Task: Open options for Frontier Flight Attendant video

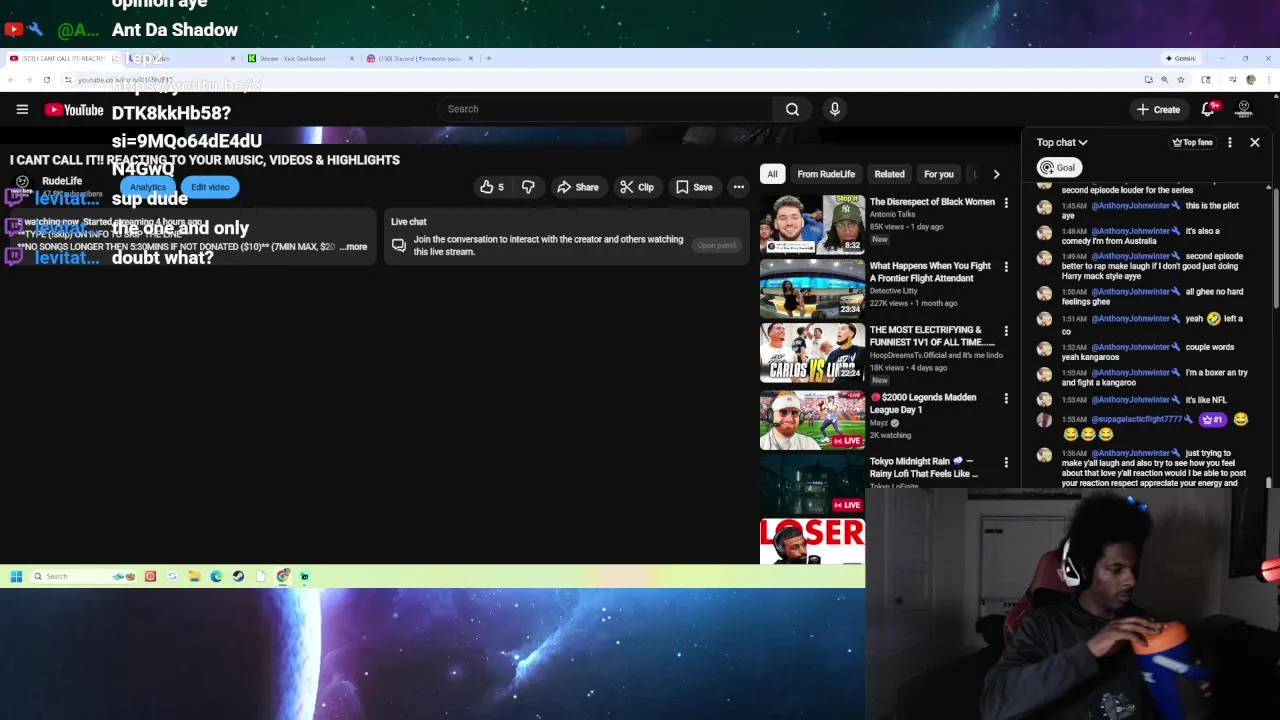Action: 1006,267
